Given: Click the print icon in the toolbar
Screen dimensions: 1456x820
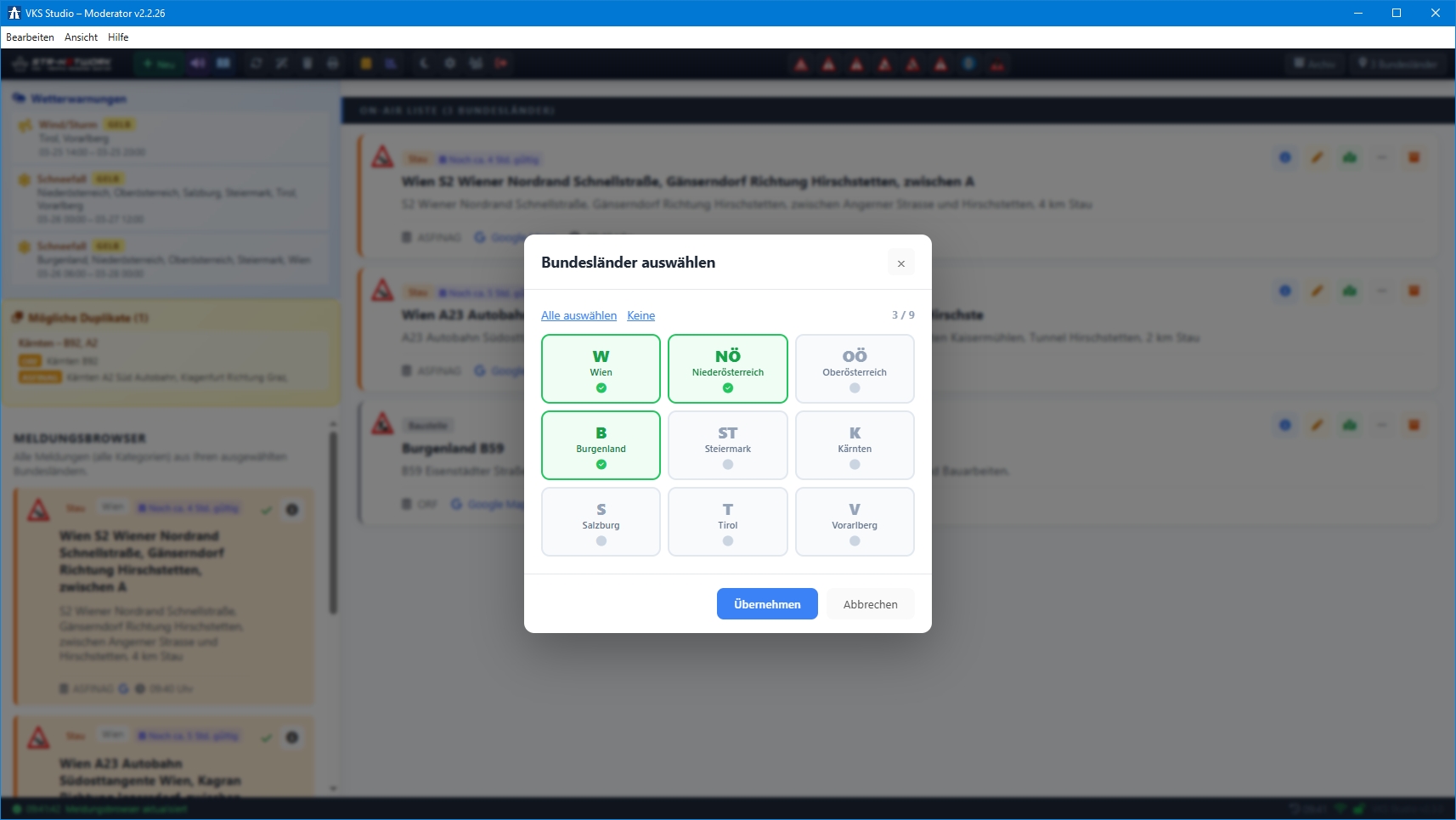Looking at the screenshot, I should pyautogui.click(x=333, y=64).
